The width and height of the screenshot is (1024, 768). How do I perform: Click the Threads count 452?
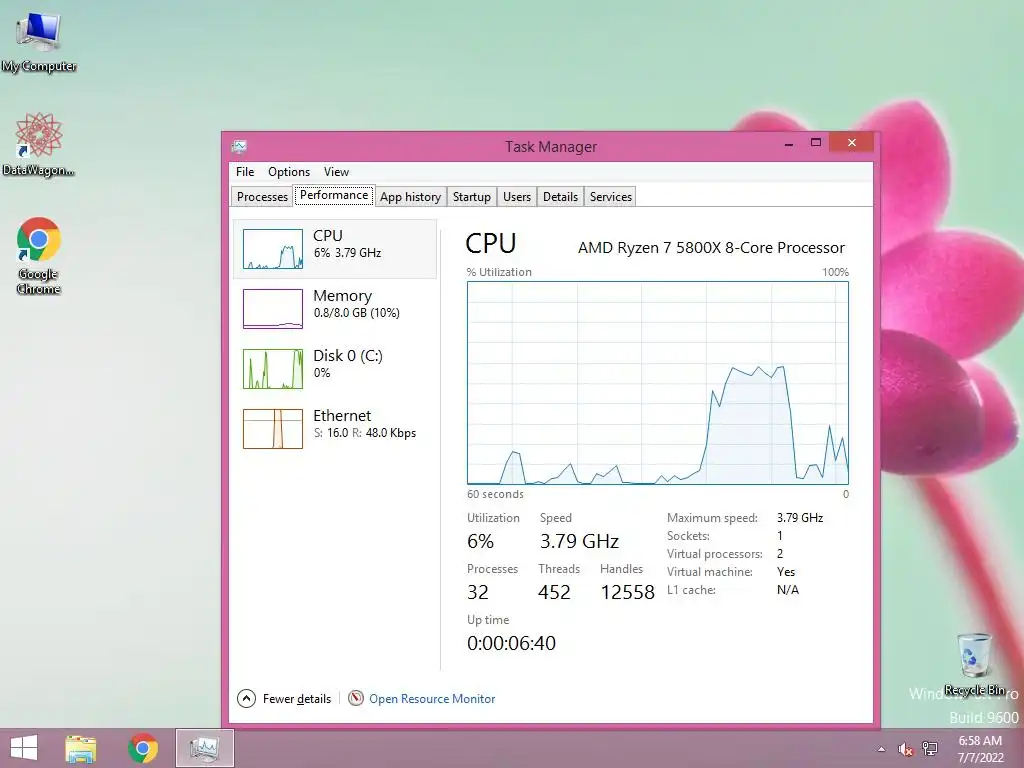[x=554, y=592]
